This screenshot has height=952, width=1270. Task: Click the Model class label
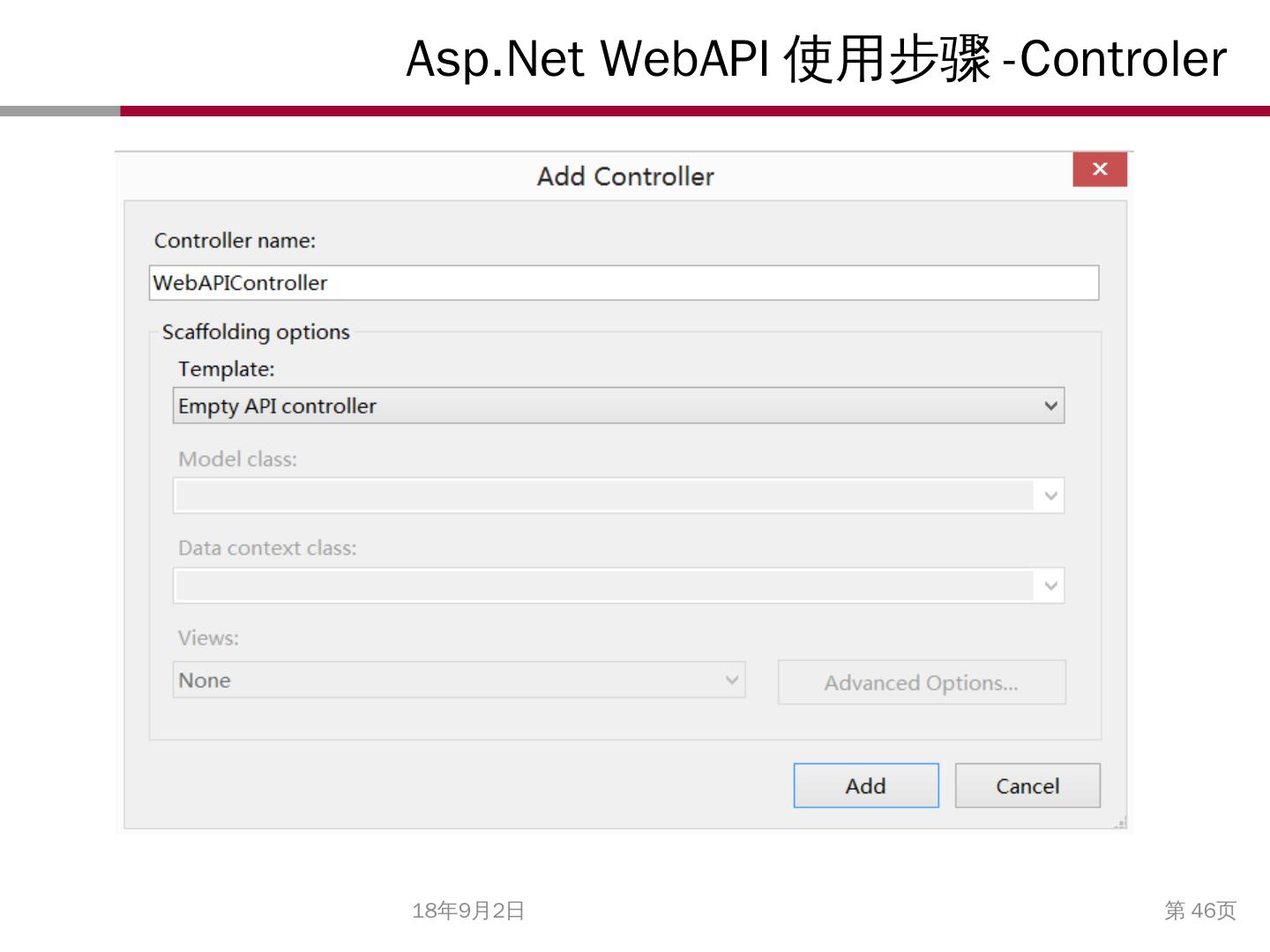pyautogui.click(x=237, y=459)
